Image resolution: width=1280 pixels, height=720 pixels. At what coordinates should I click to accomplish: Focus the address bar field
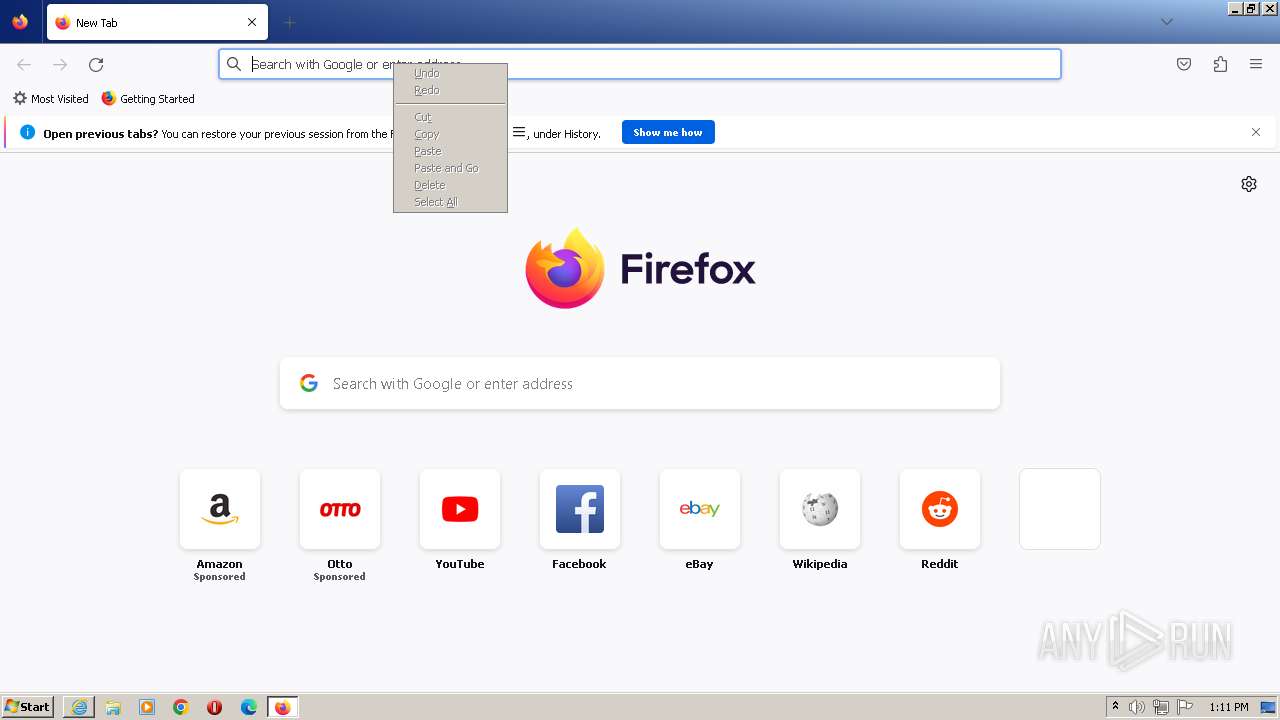(640, 64)
